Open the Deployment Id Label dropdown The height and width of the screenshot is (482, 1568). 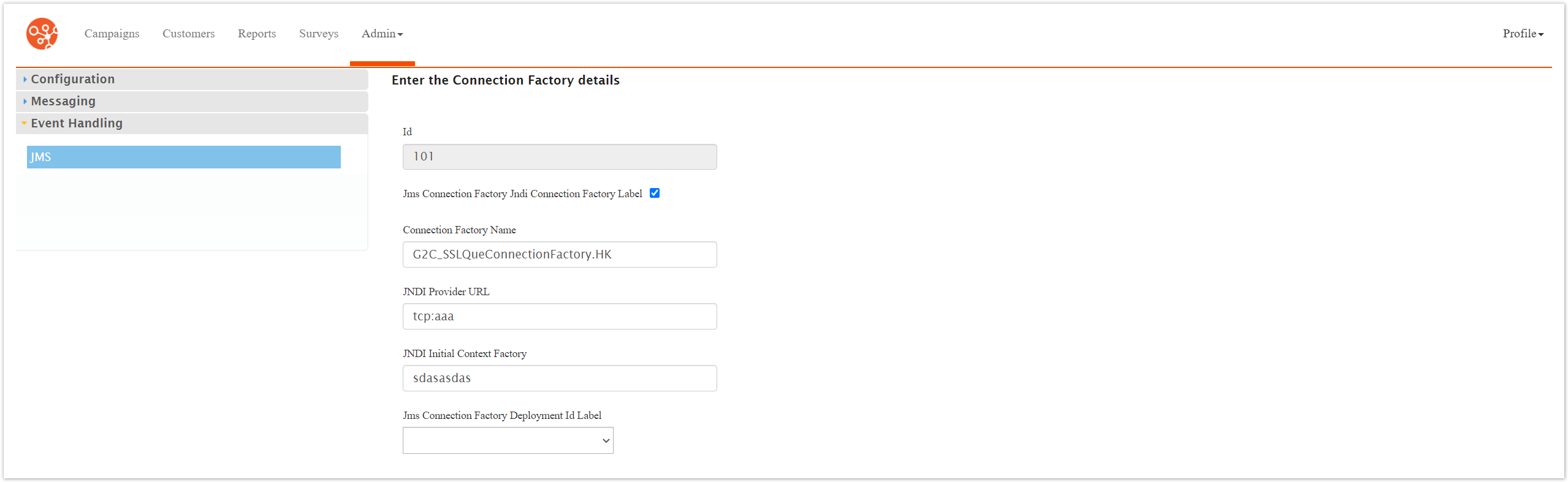pyautogui.click(x=508, y=440)
